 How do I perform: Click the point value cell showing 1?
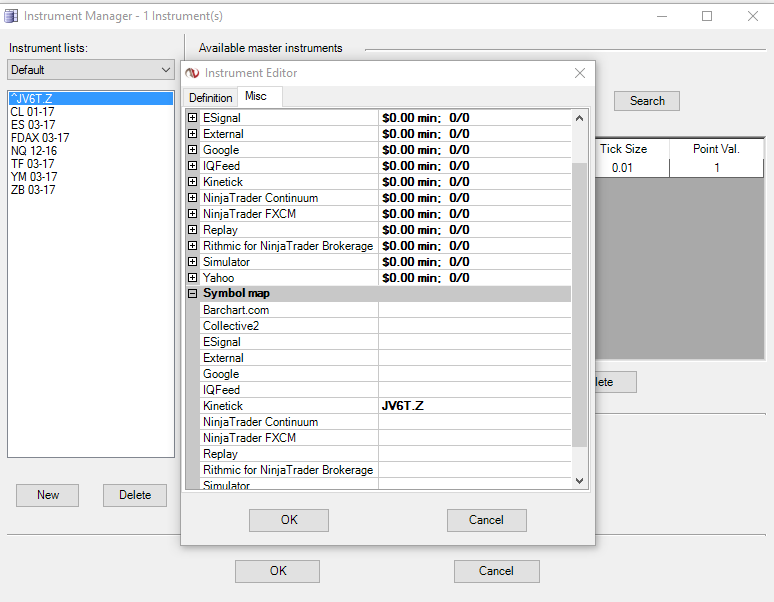click(716, 168)
